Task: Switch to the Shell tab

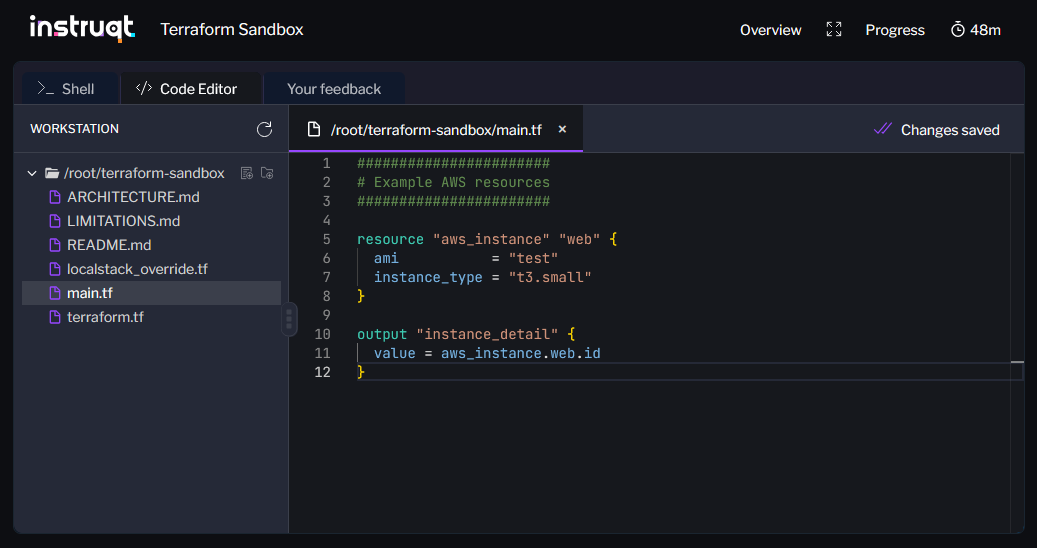Action: point(67,89)
